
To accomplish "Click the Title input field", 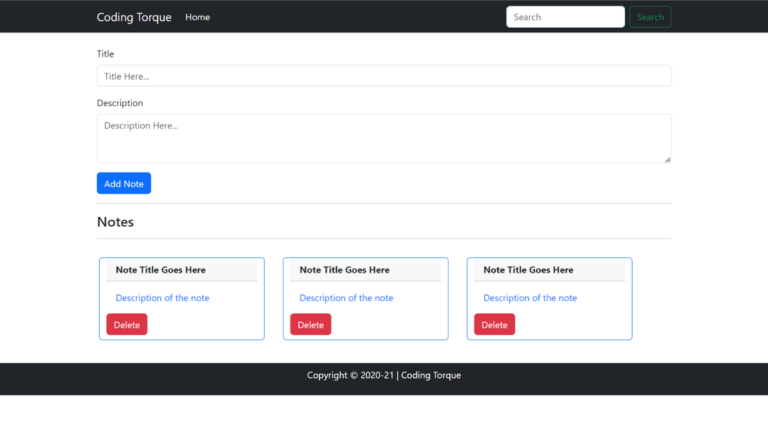I will point(383,76).
